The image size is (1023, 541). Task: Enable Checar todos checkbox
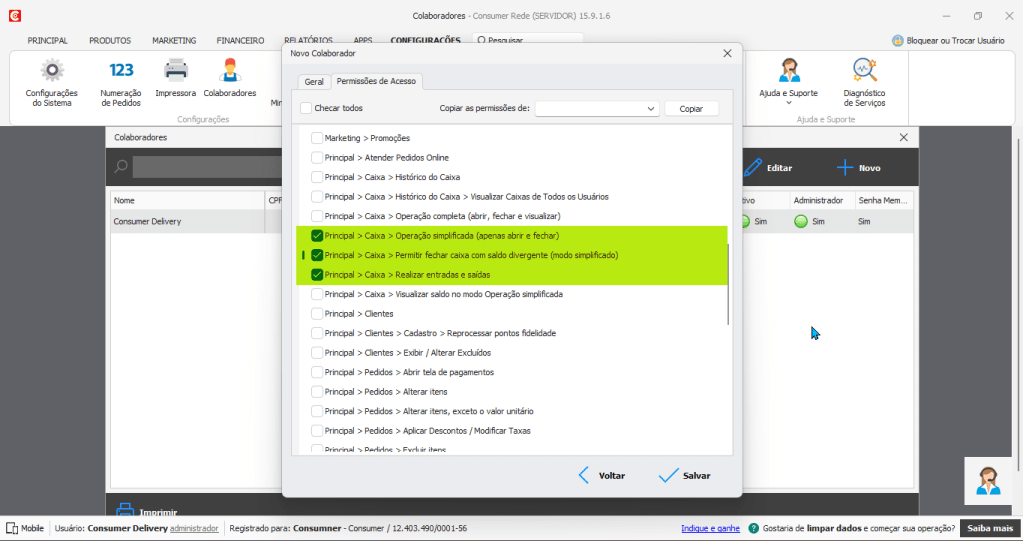(x=306, y=108)
